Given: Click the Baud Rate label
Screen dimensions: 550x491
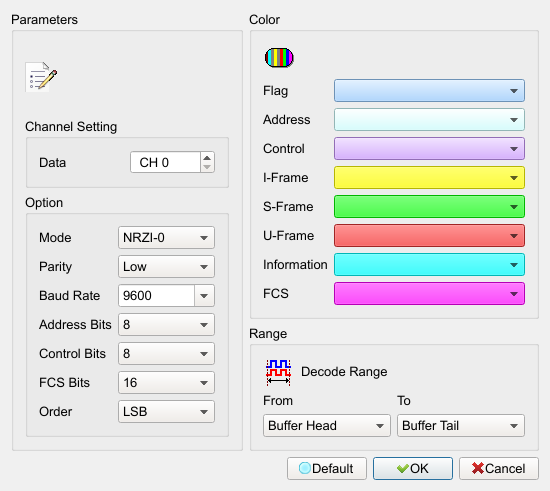Looking at the screenshot, I should tap(69, 296).
